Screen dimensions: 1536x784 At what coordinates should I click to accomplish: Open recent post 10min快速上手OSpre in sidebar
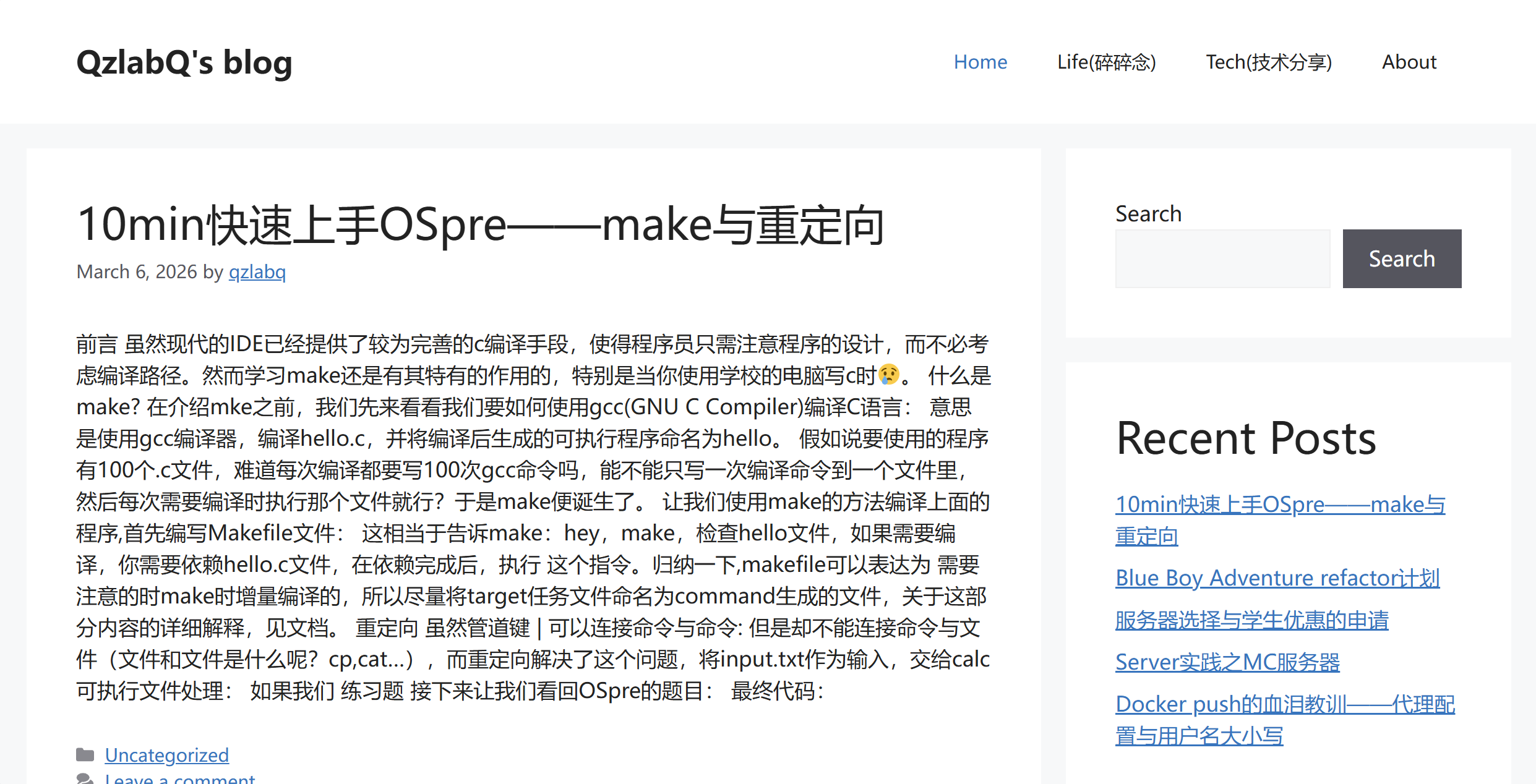pyautogui.click(x=1280, y=505)
